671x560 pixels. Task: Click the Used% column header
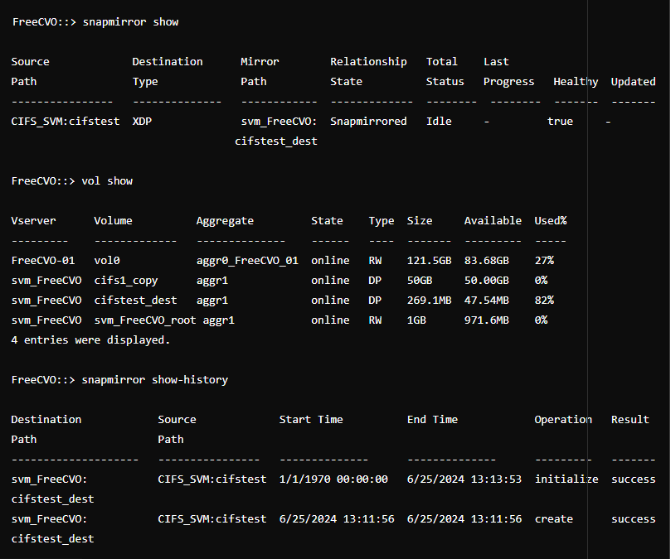550,221
